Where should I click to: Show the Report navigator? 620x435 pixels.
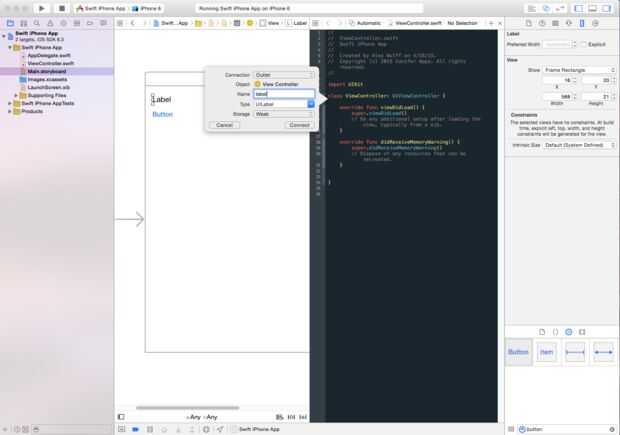103,23
